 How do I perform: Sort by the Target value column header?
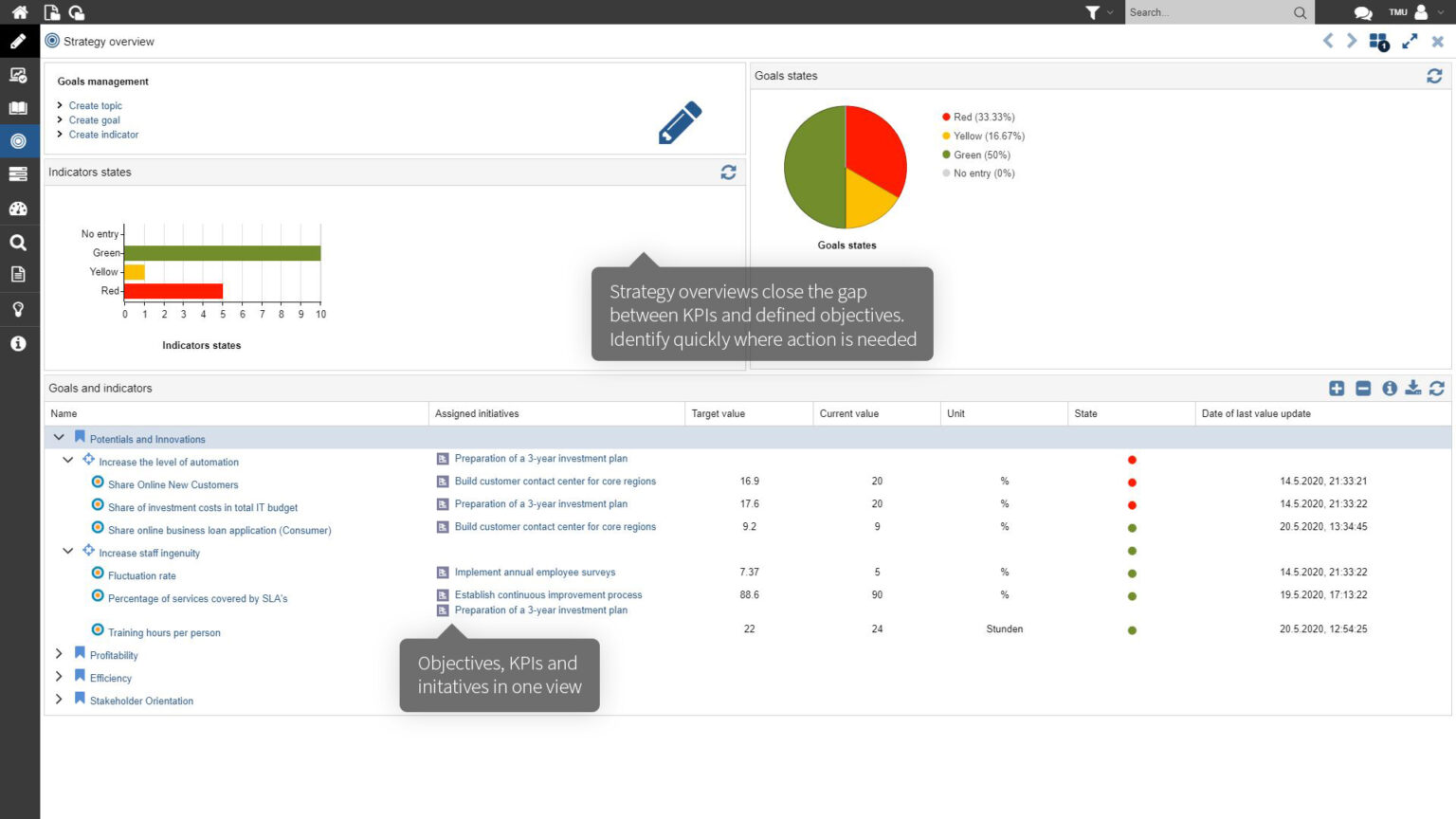[718, 413]
